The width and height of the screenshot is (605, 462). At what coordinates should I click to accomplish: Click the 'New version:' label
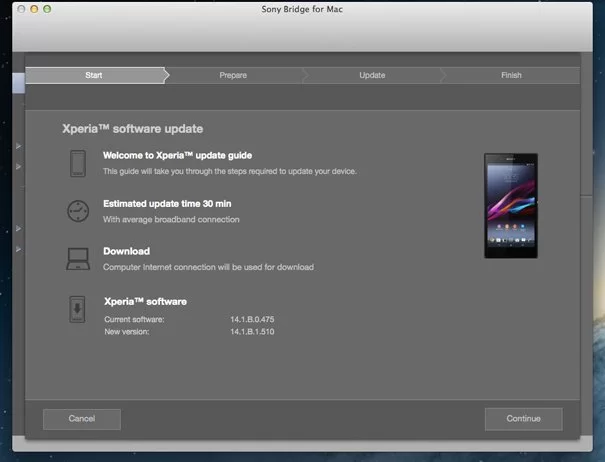[x=127, y=332]
